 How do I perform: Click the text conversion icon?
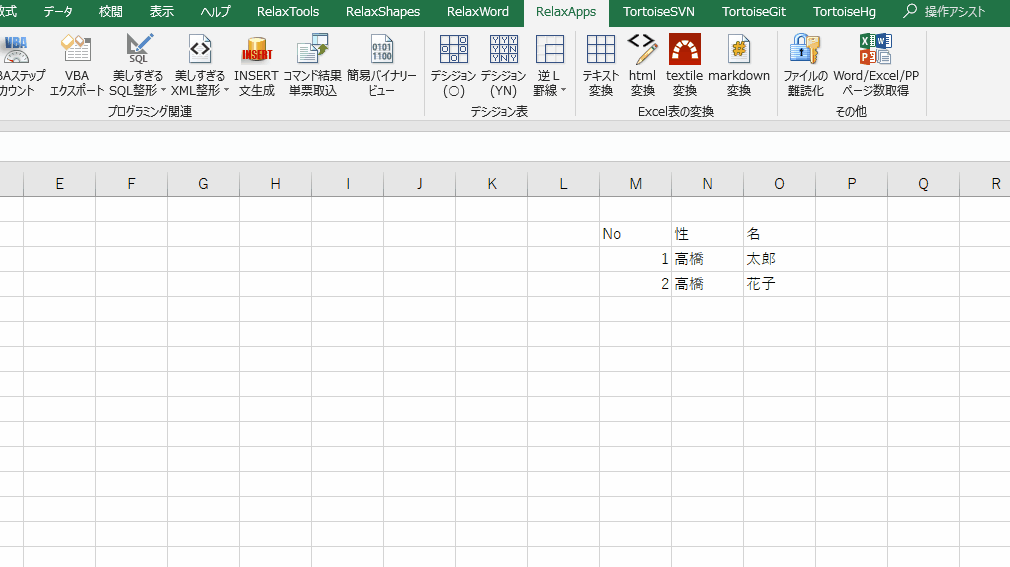[x=600, y=50]
